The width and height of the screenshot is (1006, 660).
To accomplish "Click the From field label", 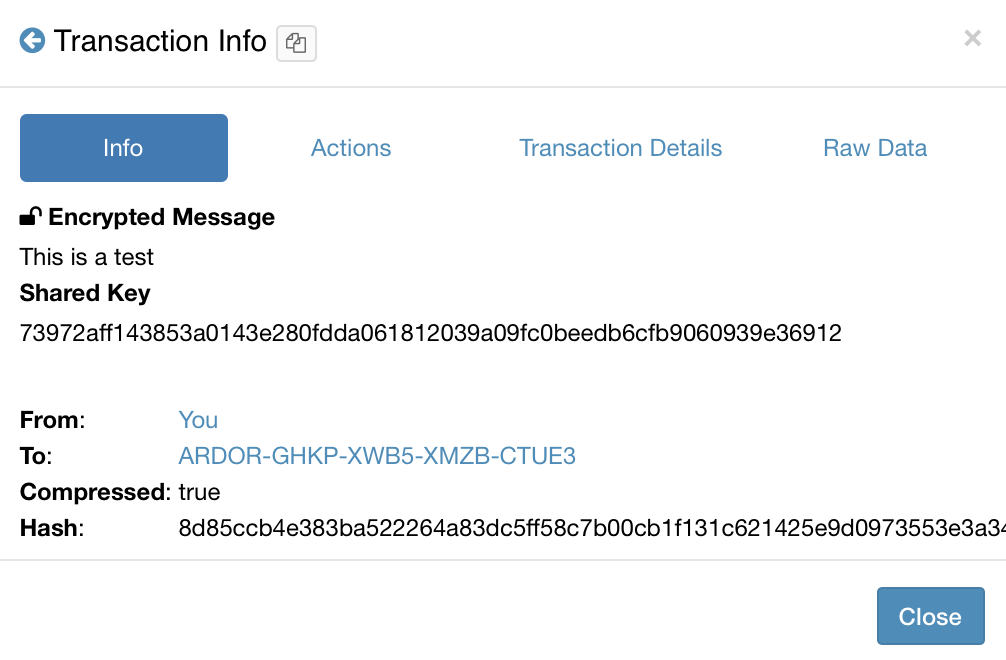I will coord(52,420).
